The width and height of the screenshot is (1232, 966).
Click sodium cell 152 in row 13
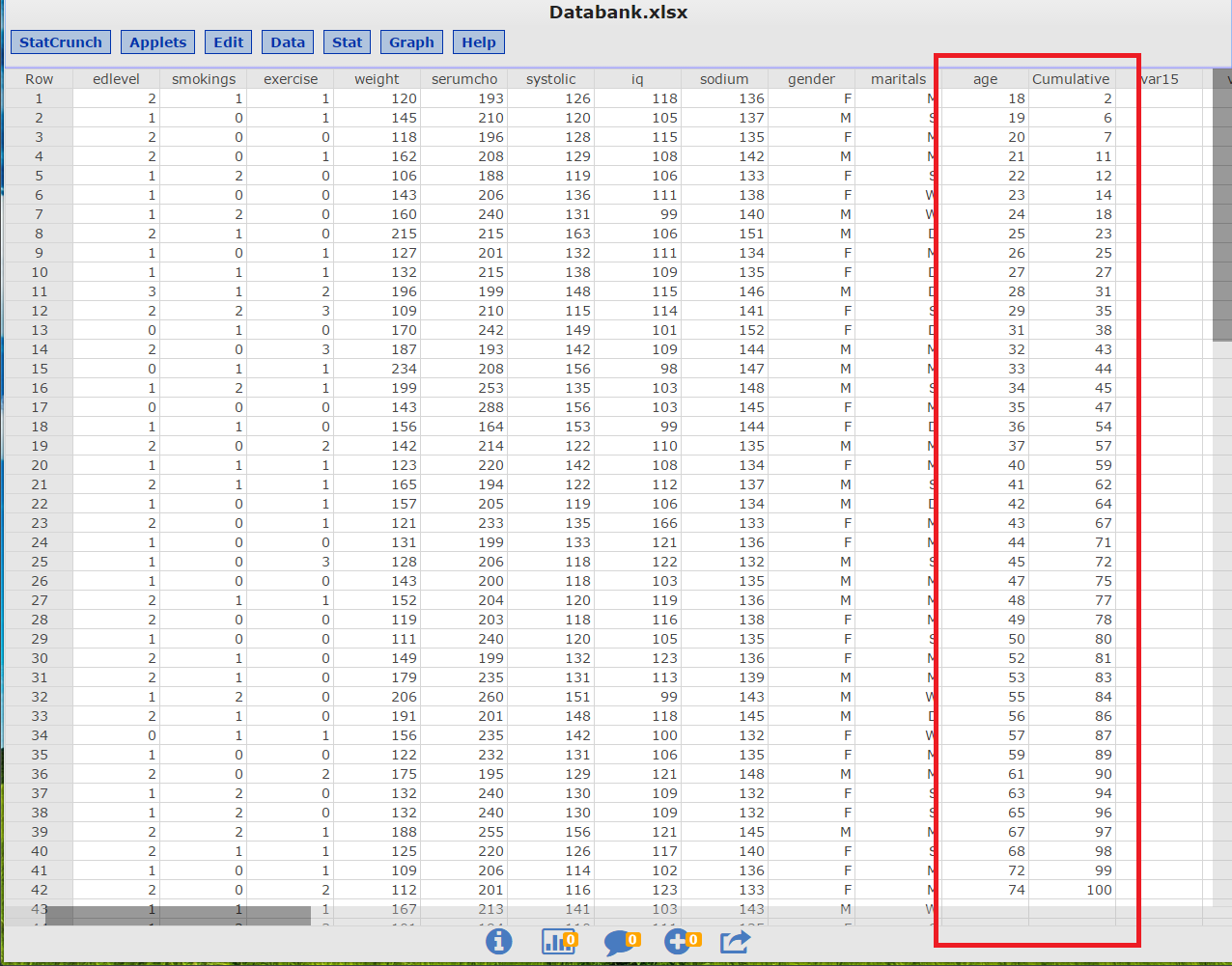coord(724,330)
